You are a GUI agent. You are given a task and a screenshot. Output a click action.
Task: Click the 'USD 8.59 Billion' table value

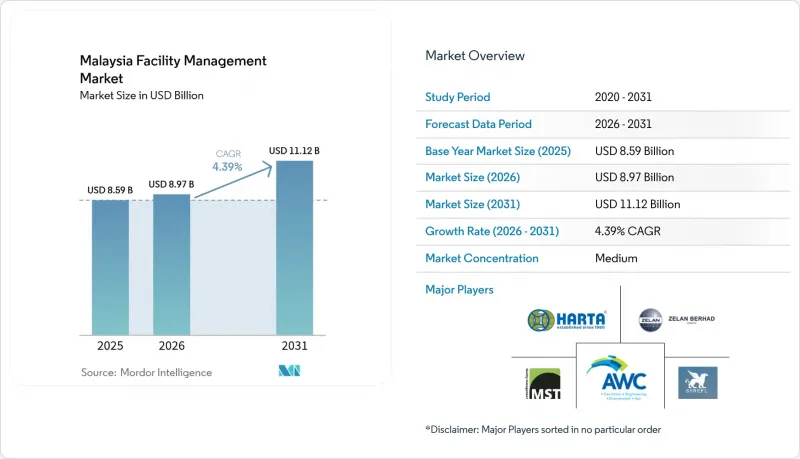pos(634,151)
